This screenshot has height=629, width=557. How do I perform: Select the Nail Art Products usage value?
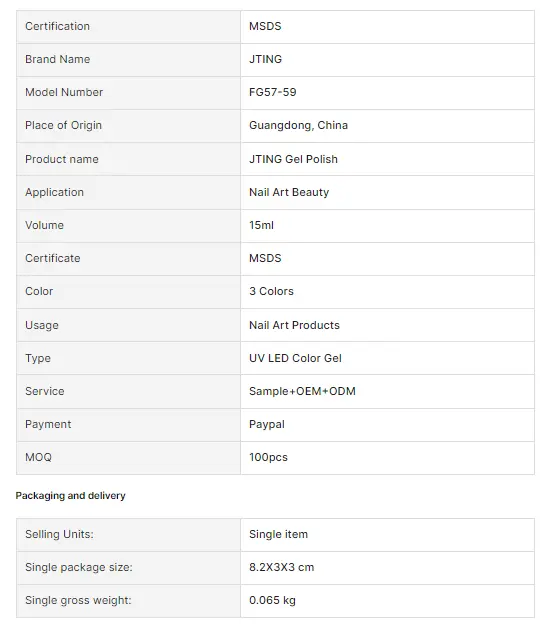click(x=294, y=325)
